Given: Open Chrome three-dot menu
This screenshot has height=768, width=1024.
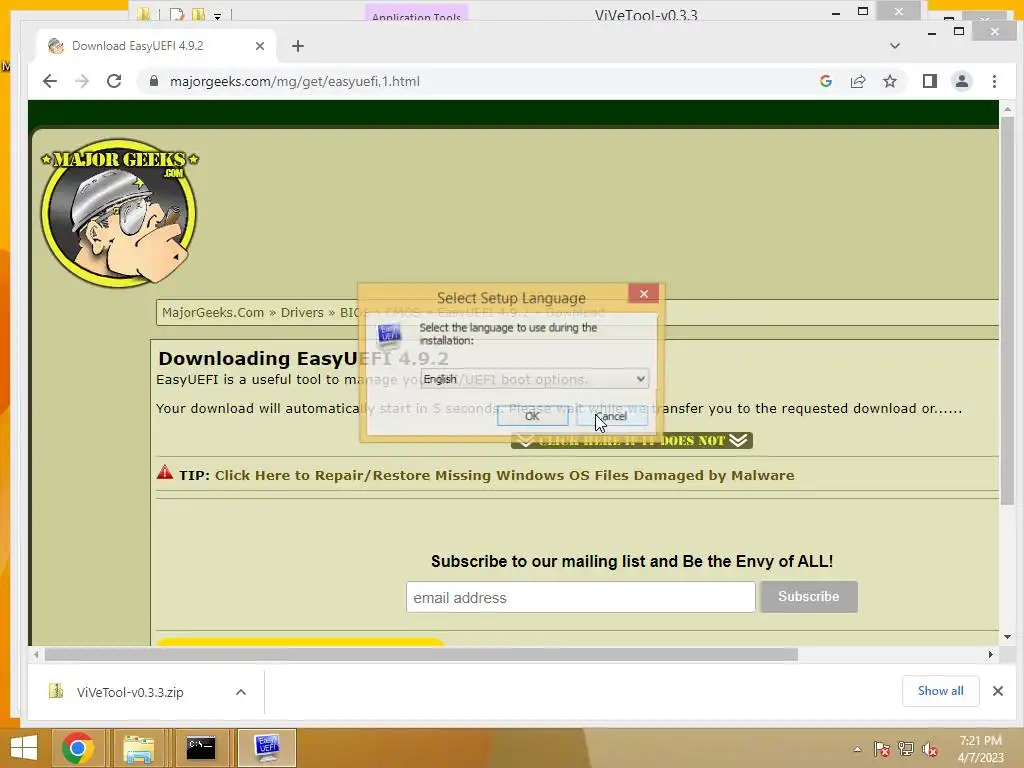Looking at the screenshot, I should pos(994,81).
